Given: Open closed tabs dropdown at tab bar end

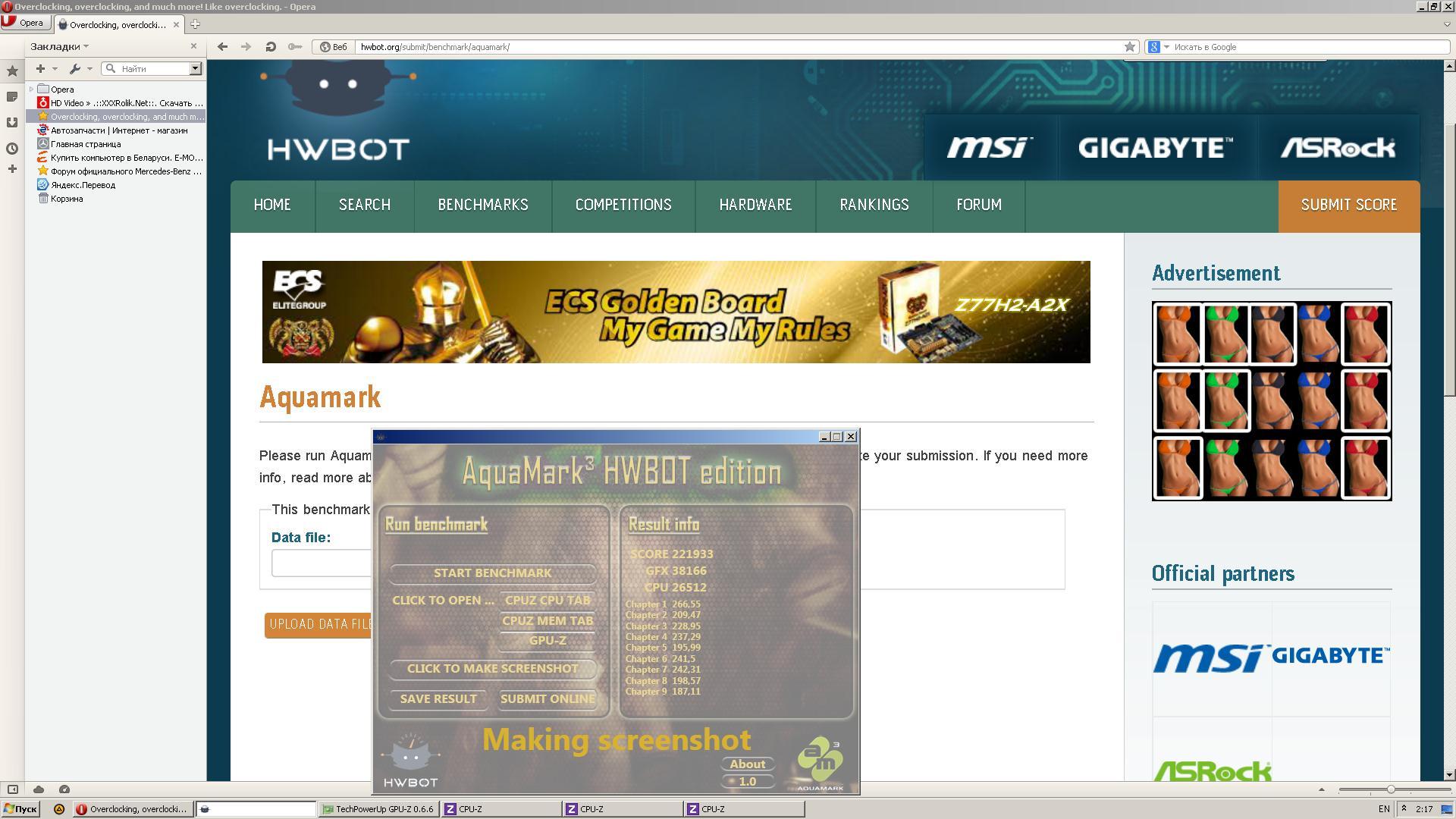Looking at the screenshot, I should click(1447, 24).
